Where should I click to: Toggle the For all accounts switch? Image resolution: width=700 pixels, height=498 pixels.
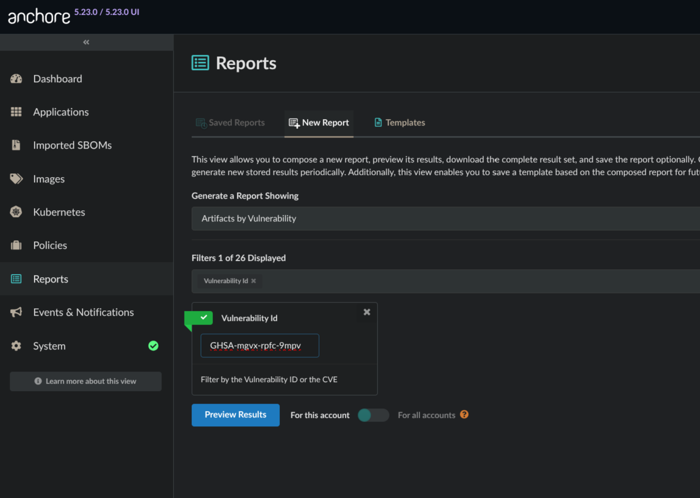tap(373, 415)
